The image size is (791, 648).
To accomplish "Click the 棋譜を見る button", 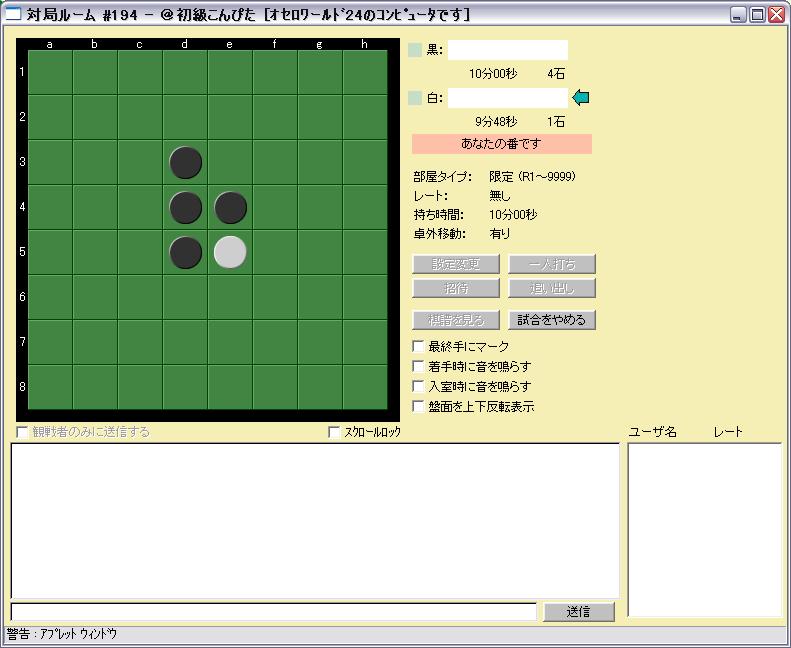I will coord(455,320).
